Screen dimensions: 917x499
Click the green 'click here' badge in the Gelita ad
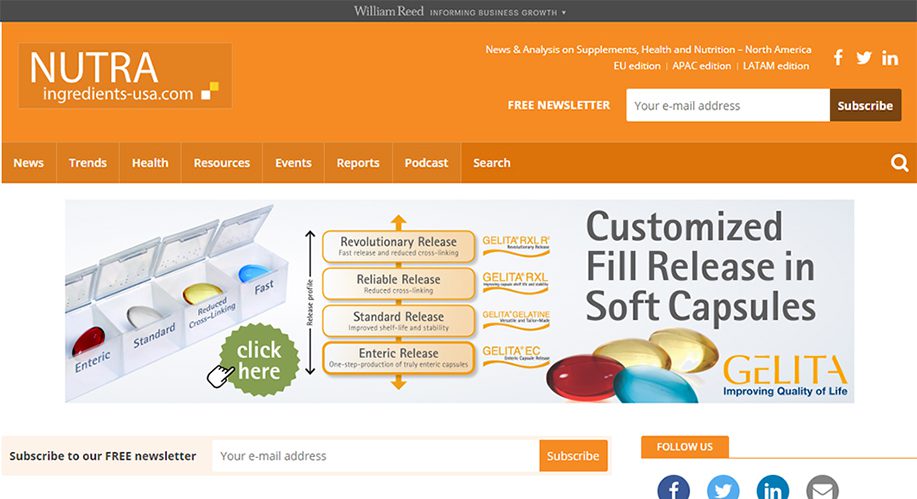tap(259, 360)
